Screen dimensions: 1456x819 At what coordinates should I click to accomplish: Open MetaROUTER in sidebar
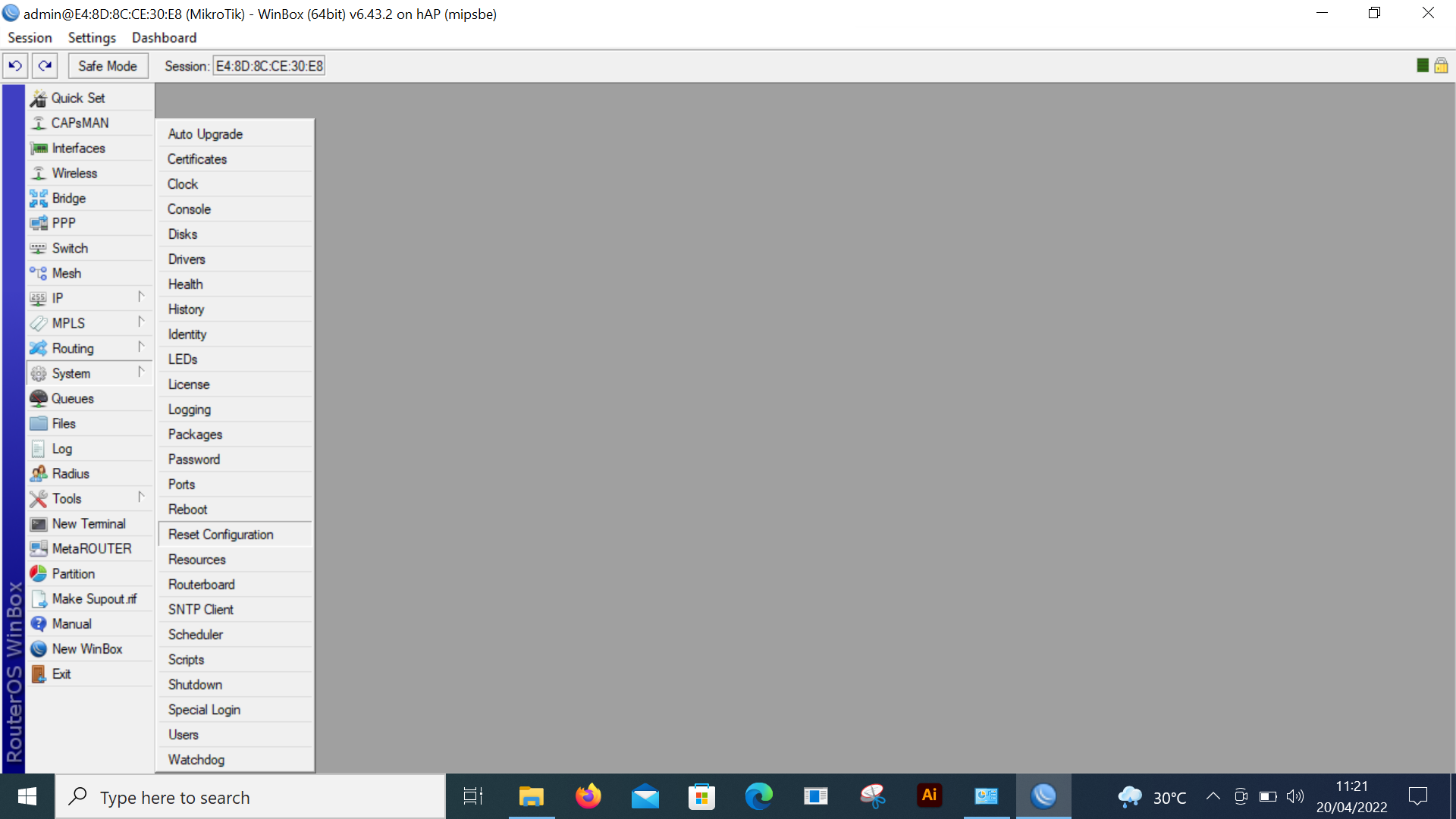[90, 548]
